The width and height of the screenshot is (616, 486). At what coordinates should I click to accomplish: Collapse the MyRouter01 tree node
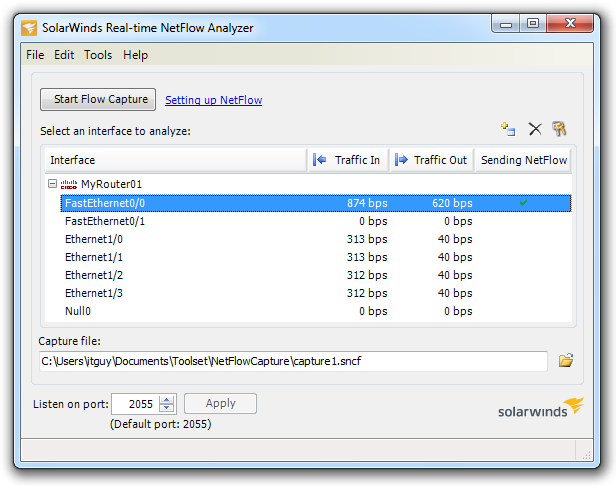click(x=52, y=183)
